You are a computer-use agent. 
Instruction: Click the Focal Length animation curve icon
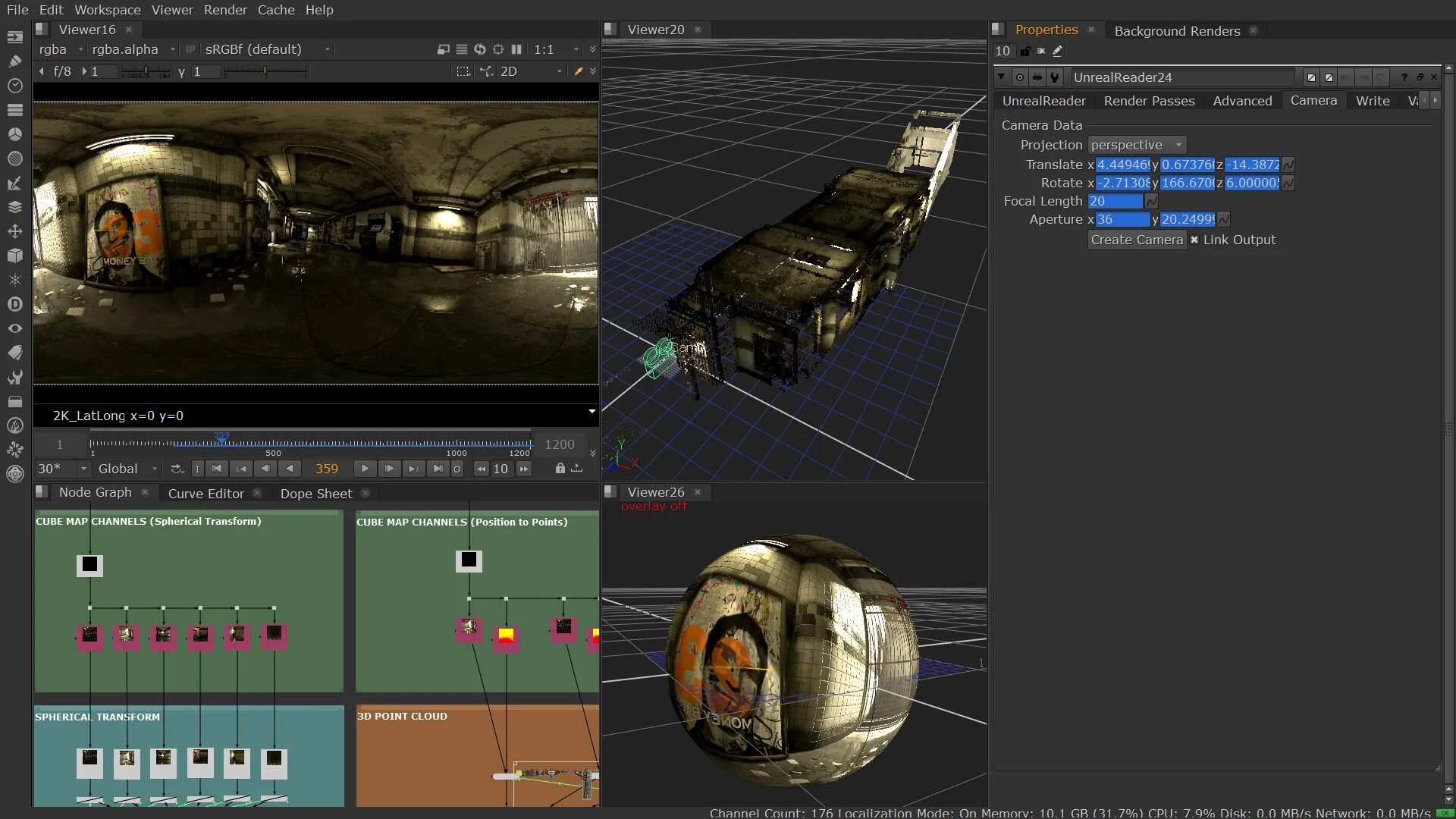click(x=1151, y=201)
